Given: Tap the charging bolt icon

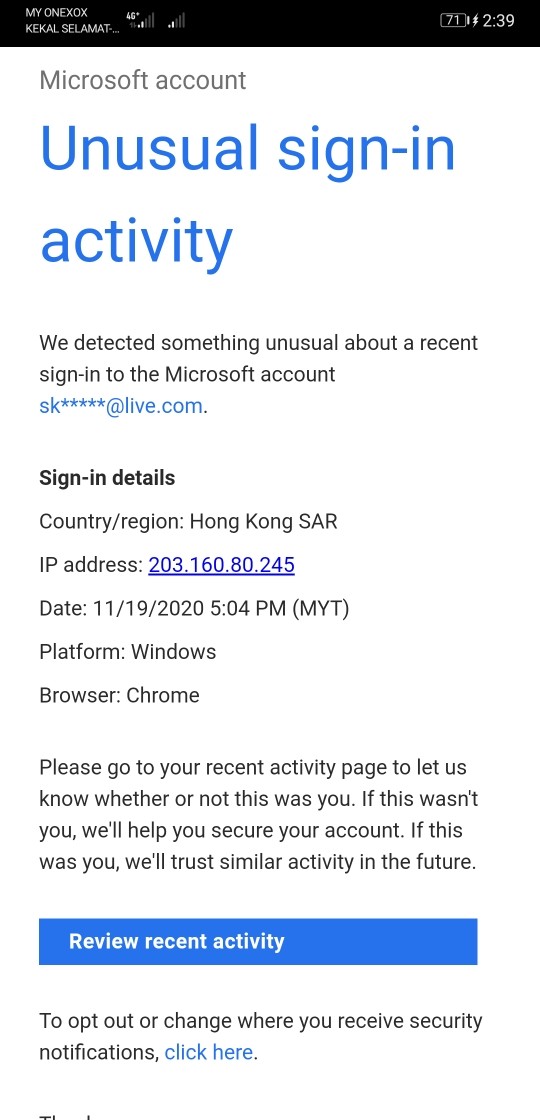Looking at the screenshot, I should click(x=475, y=21).
